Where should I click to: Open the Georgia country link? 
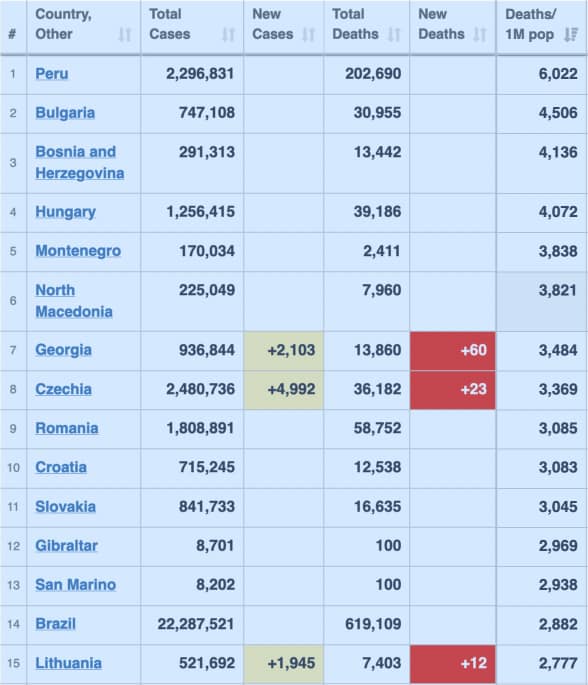tap(63, 350)
